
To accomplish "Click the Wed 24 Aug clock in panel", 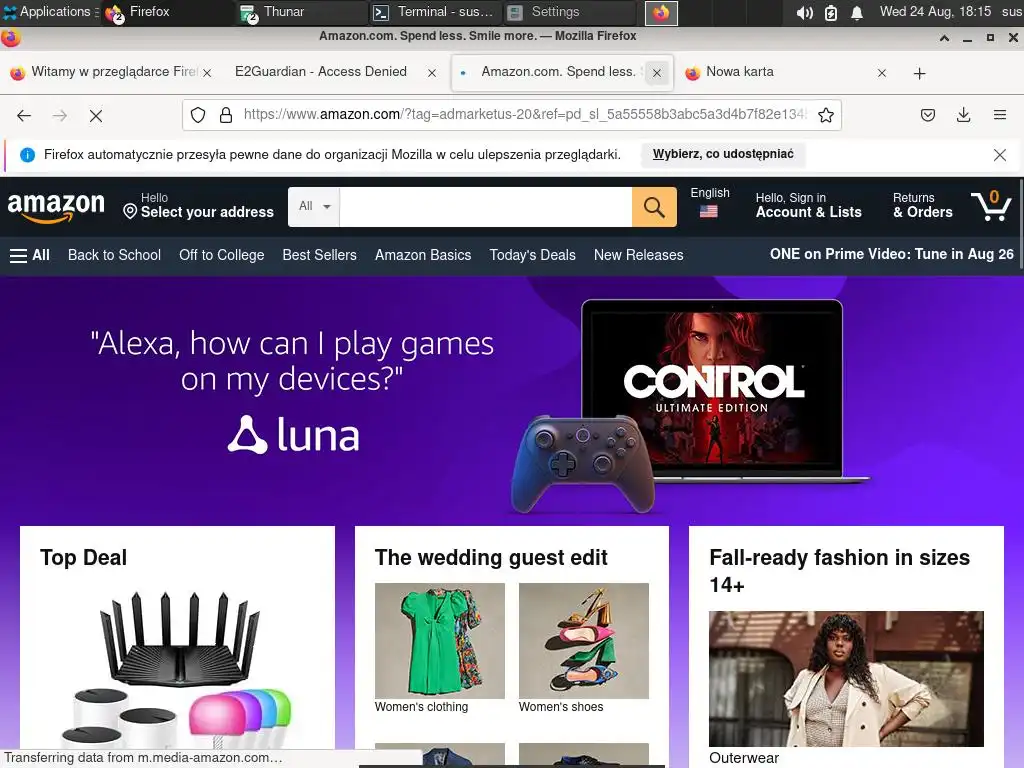I will pos(935,12).
